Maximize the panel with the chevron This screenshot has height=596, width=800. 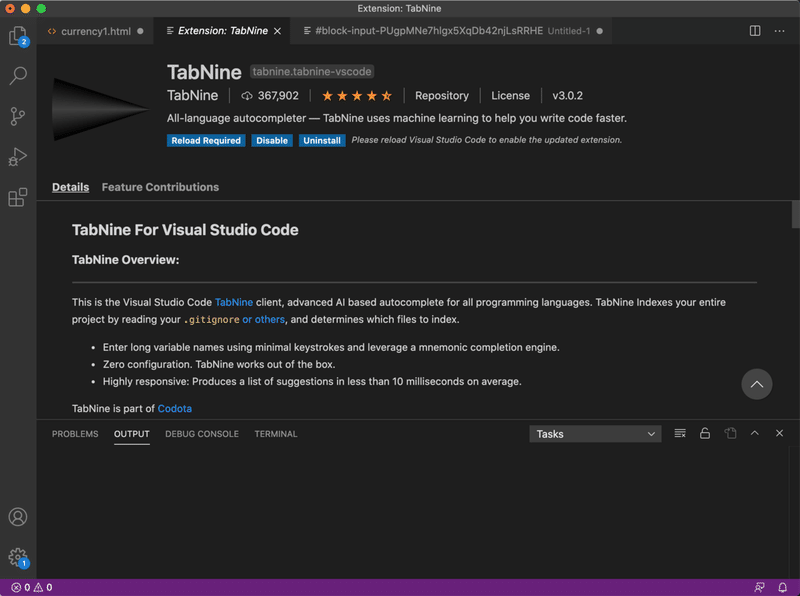coord(755,433)
